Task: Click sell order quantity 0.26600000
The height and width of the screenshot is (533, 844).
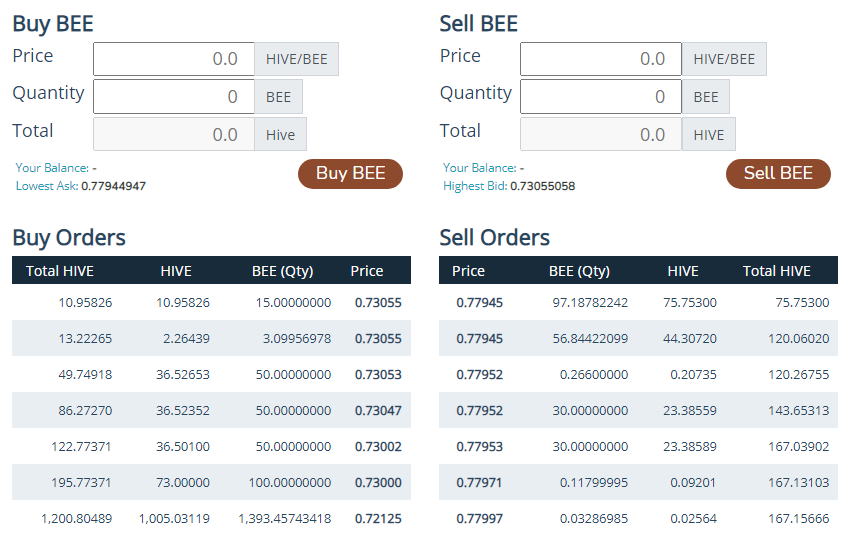Action: (594, 375)
